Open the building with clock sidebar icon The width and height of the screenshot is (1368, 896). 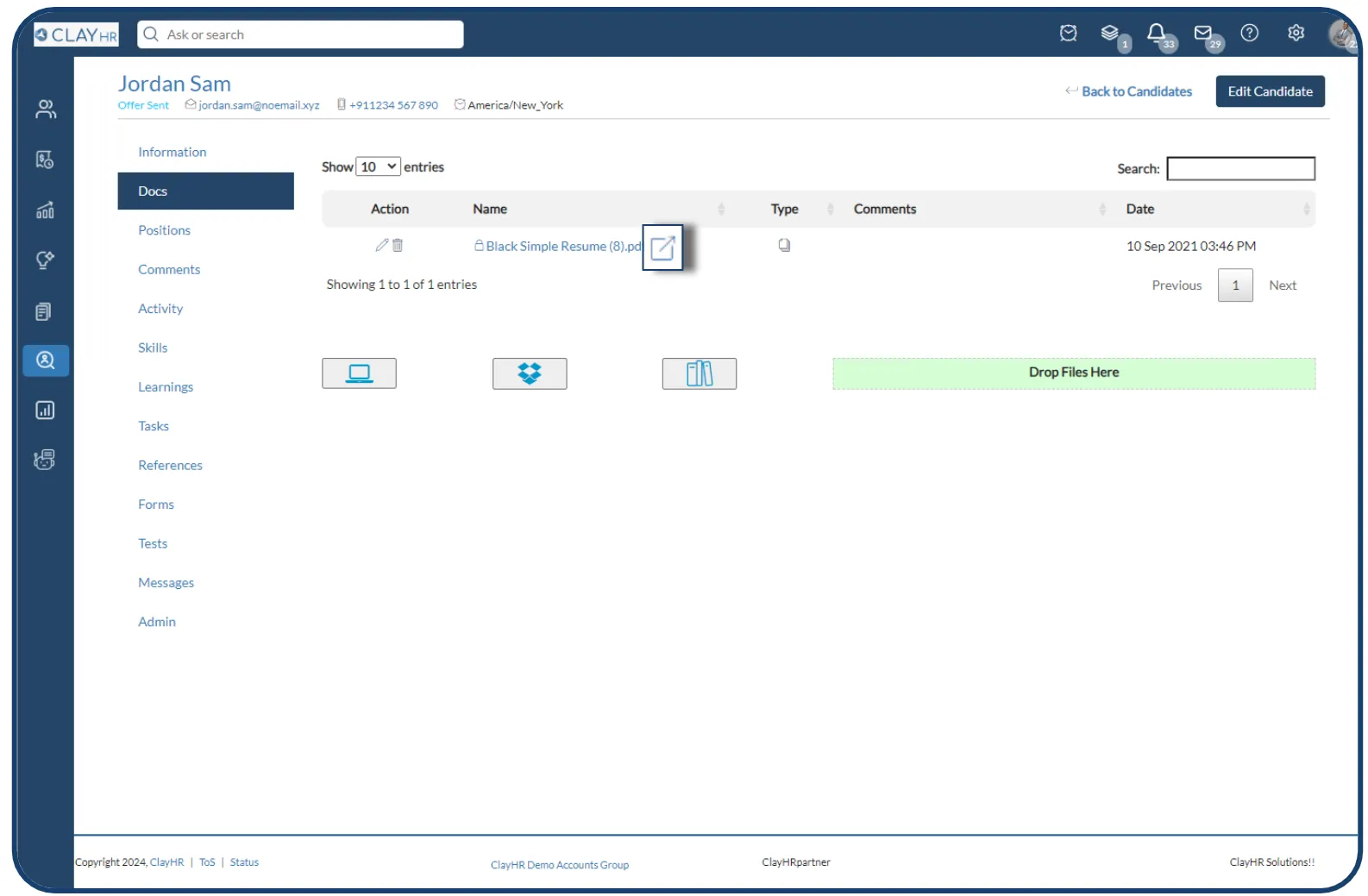point(45,160)
